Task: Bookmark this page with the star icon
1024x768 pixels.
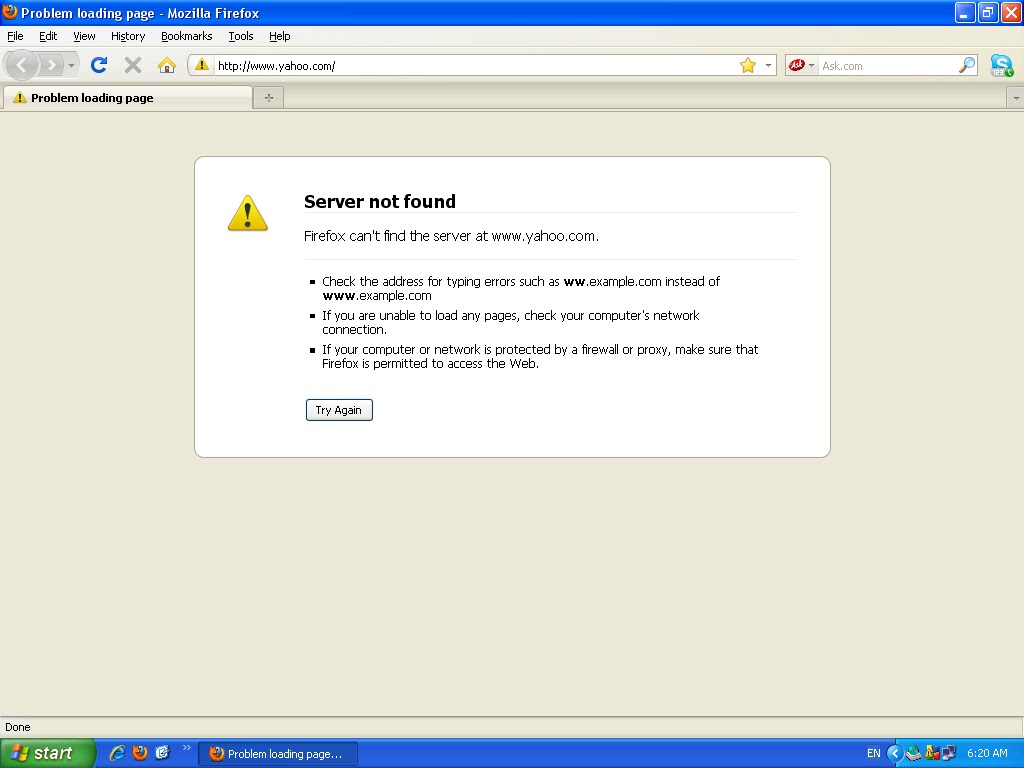Action: 748,65
